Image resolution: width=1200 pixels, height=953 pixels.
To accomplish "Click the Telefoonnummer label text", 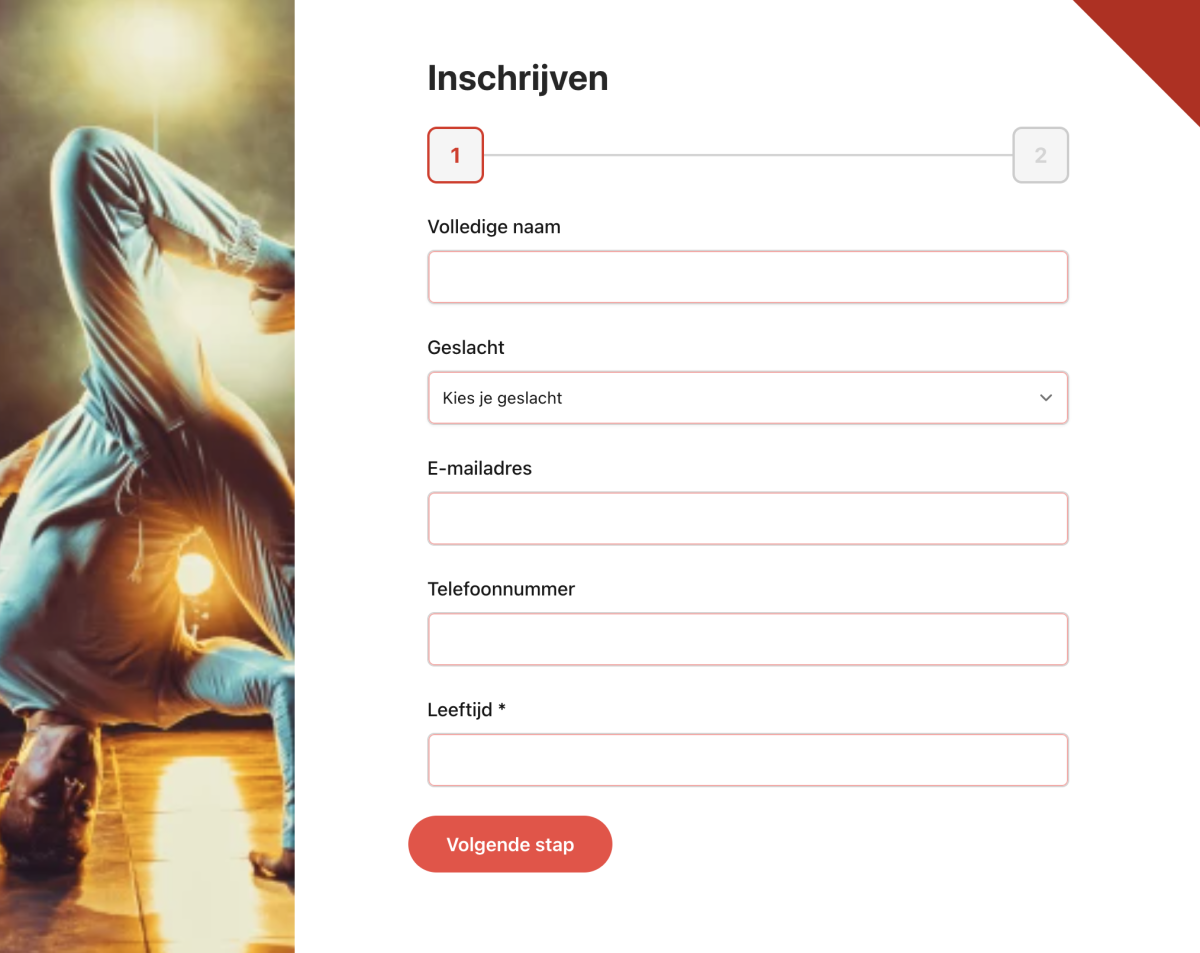I will 501,589.
